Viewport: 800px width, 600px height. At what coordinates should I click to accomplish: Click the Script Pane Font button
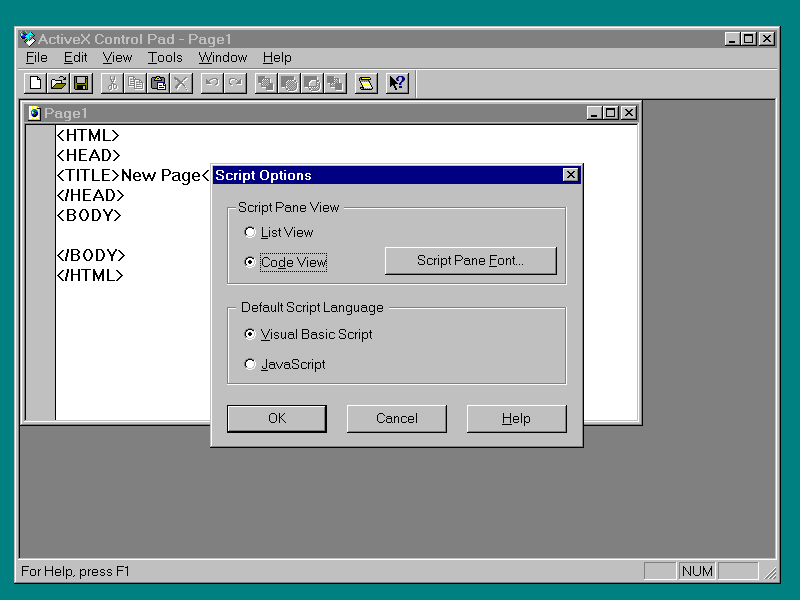point(470,261)
